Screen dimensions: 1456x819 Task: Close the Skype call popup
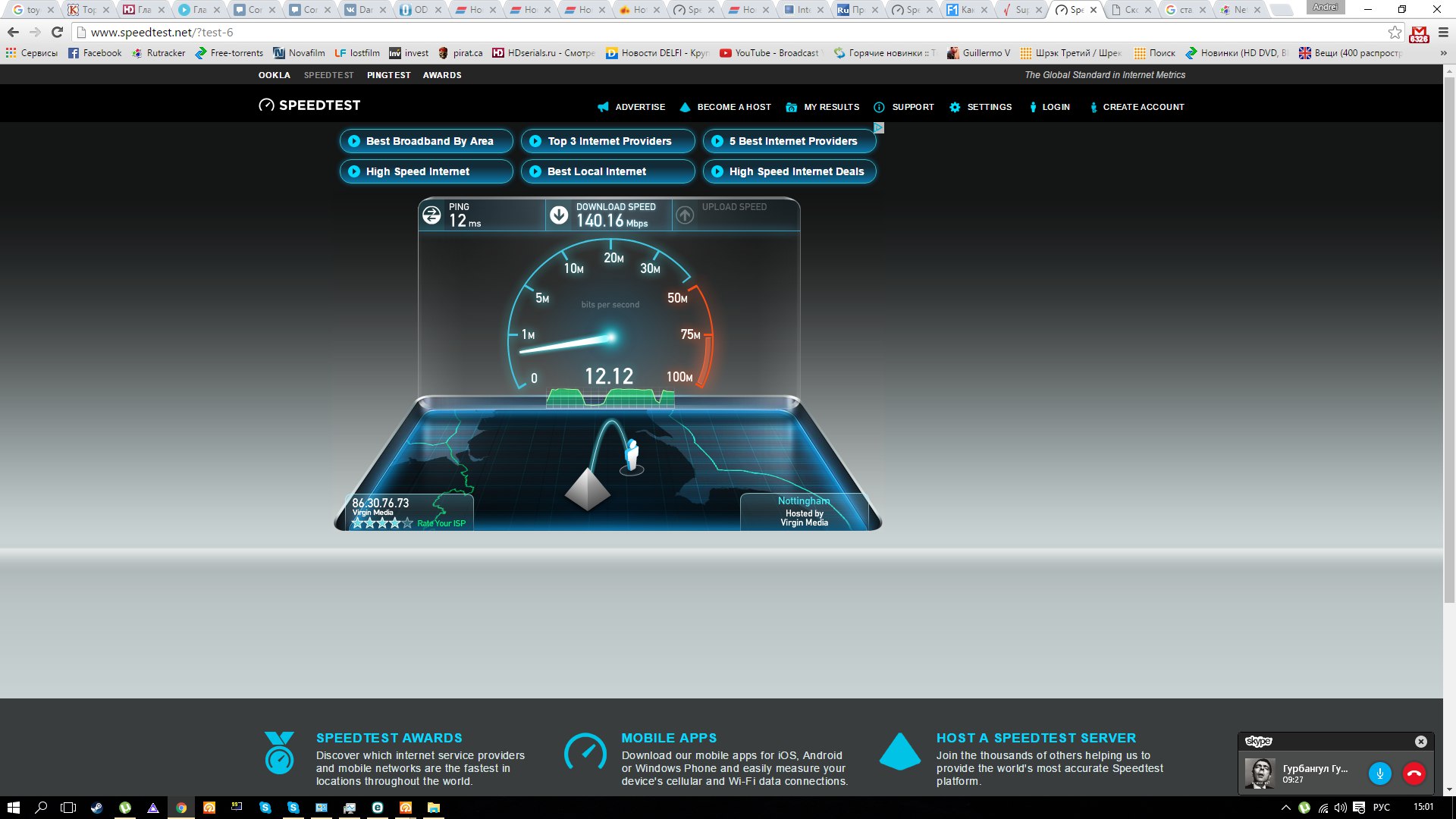click(1420, 742)
